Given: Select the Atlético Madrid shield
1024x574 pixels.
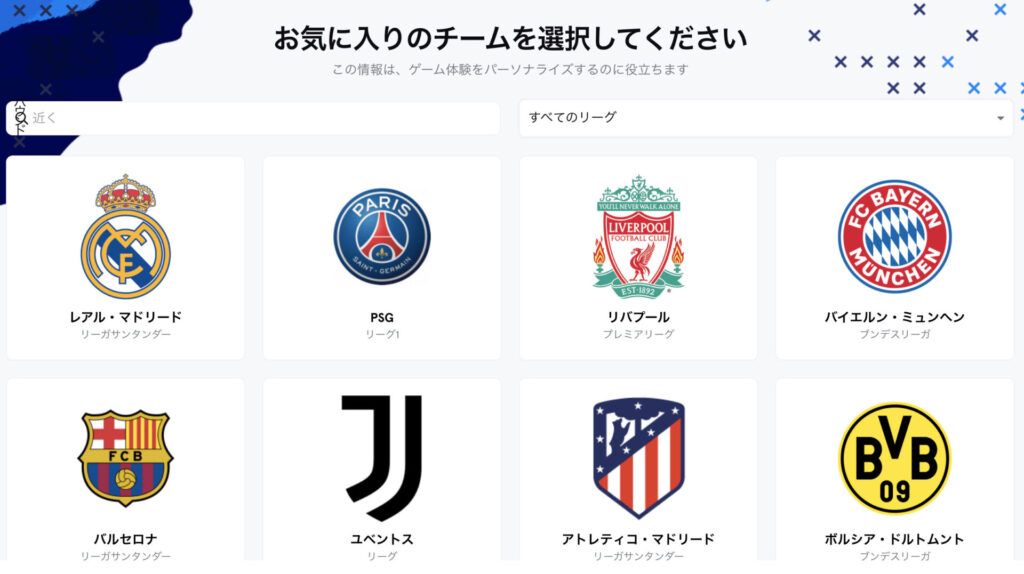Looking at the screenshot, I should (x=638, y=458).
